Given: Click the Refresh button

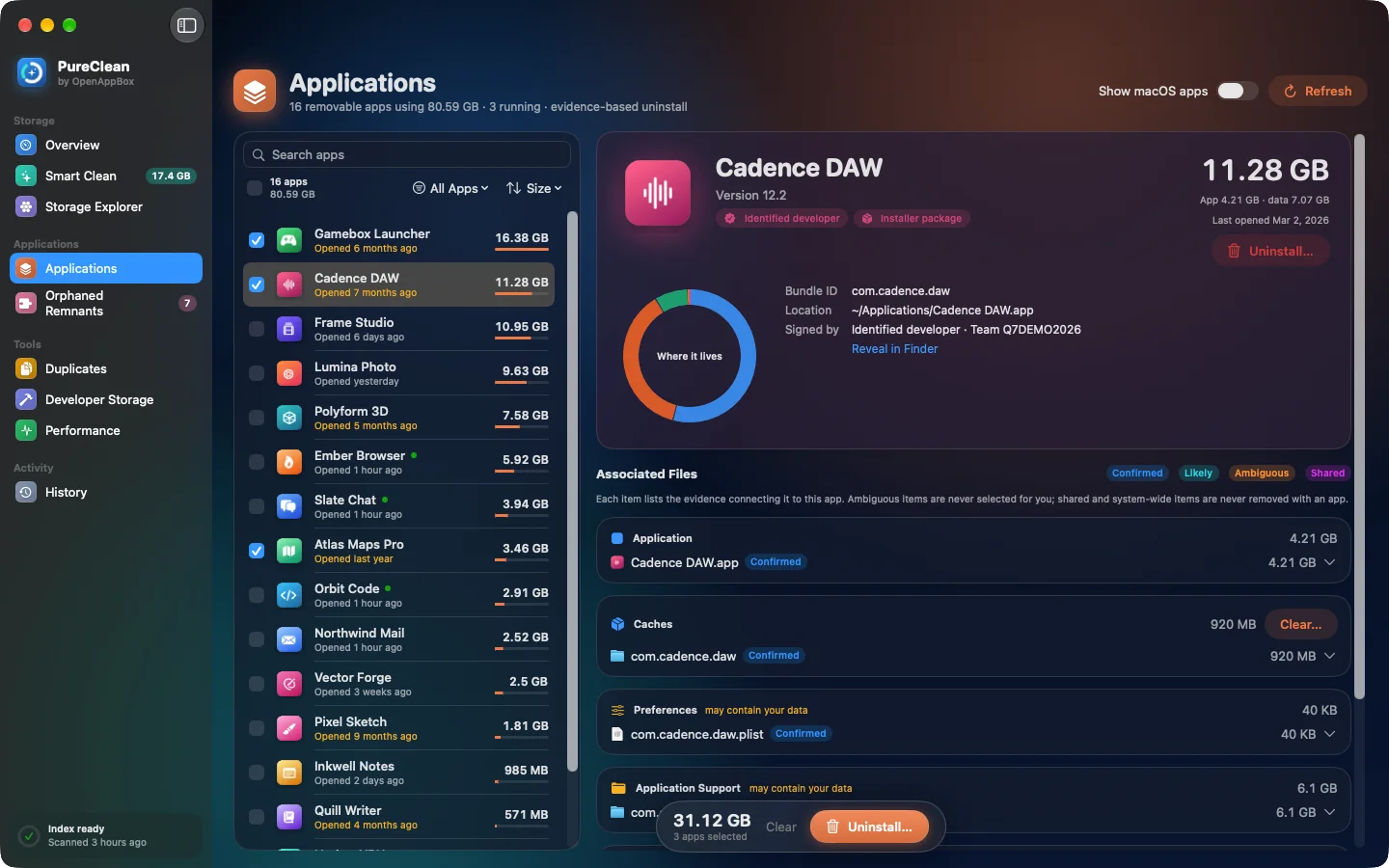Looking at the screenshot, I should click(1318, 91).
